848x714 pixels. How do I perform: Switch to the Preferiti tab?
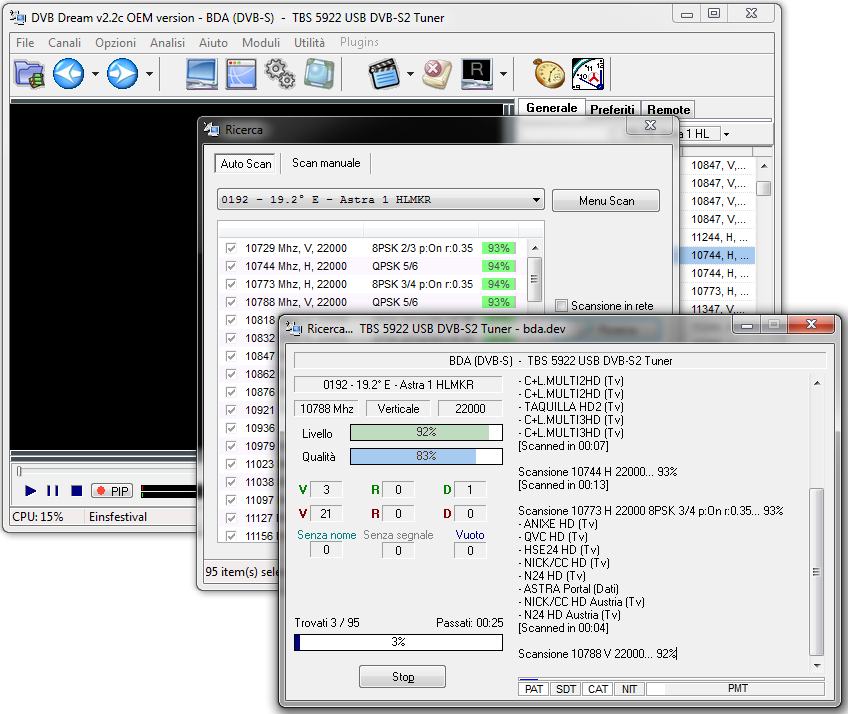pos(612,109)
